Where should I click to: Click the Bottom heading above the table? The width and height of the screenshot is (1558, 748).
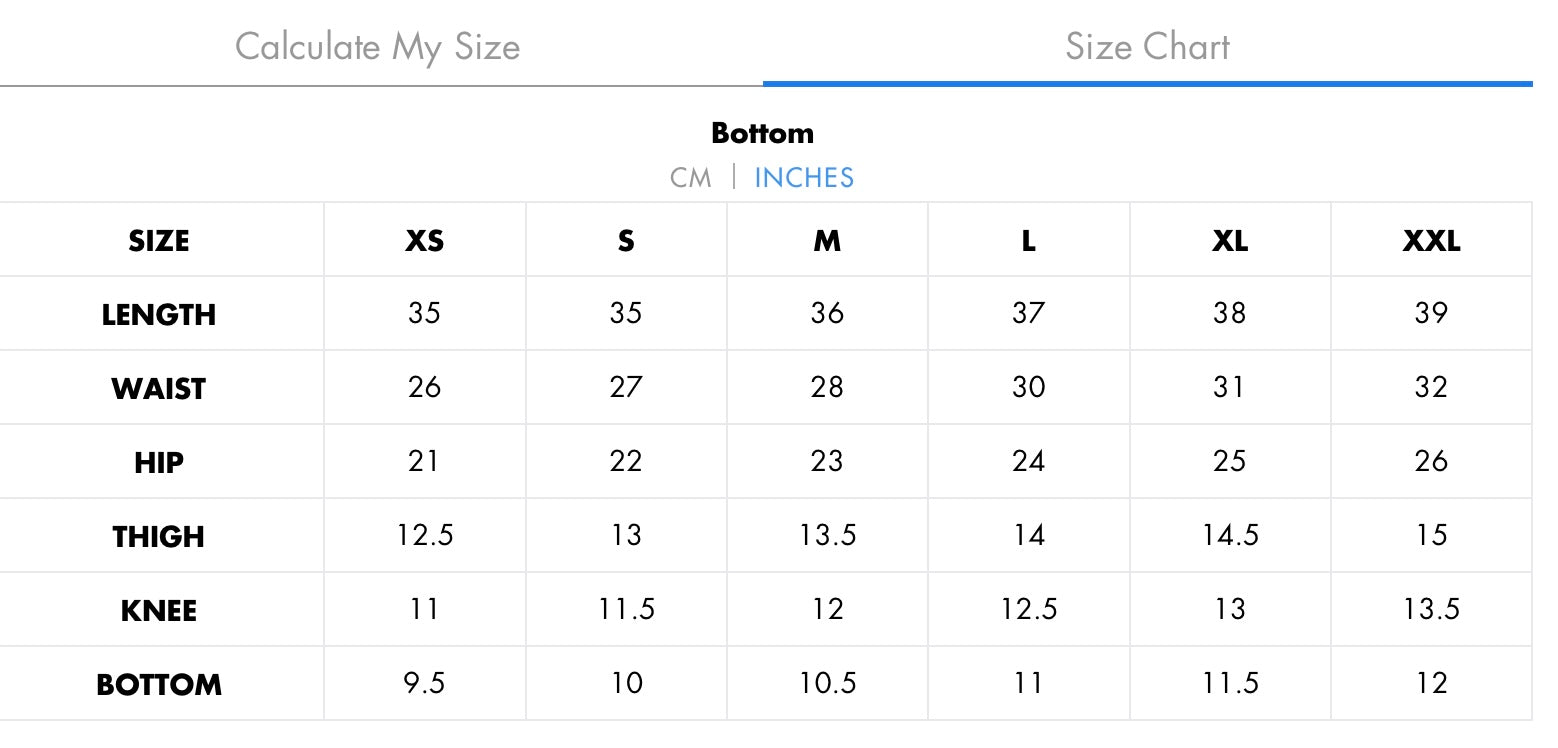tap(762, 133)
